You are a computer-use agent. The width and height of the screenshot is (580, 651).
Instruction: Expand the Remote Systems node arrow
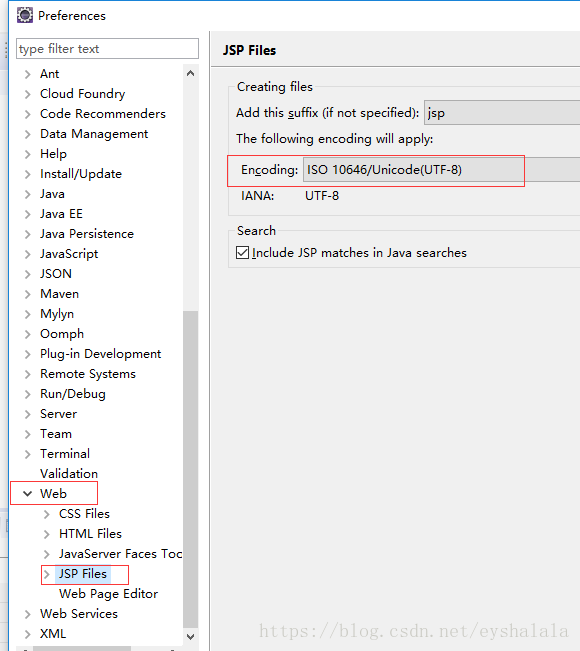point(27,374)
